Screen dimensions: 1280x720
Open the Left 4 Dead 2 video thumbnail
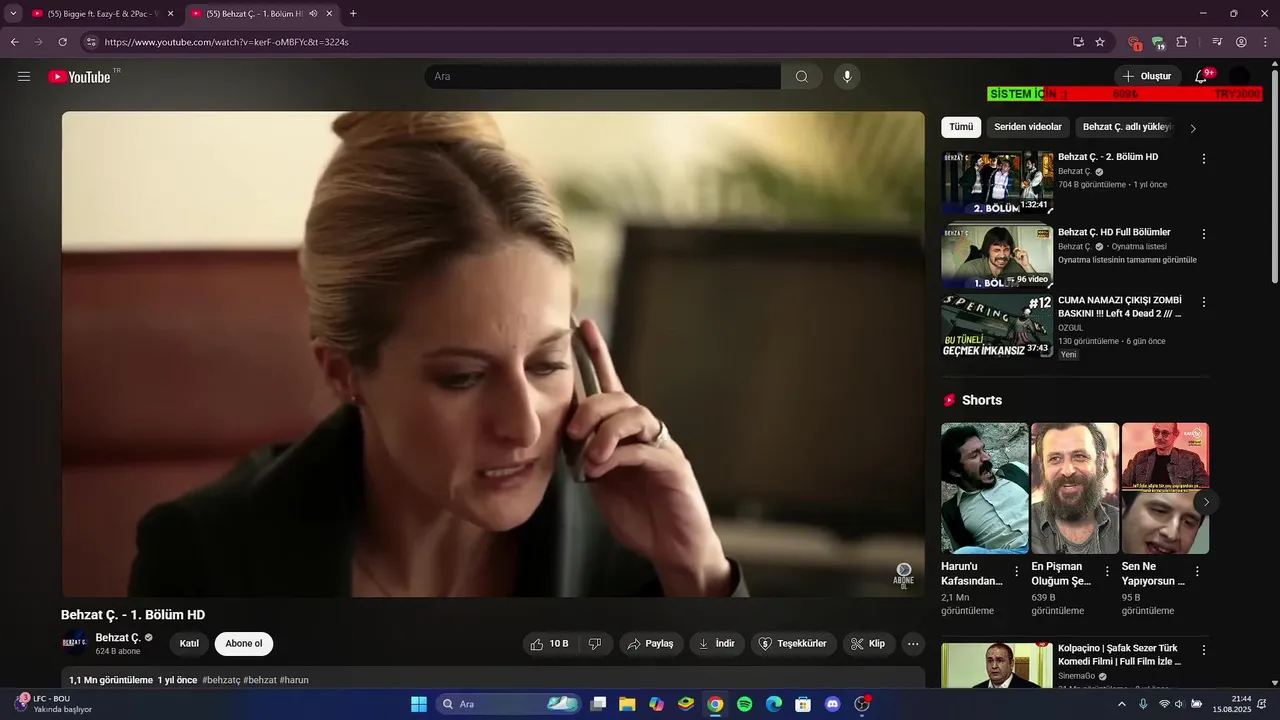tap(997, 325)
